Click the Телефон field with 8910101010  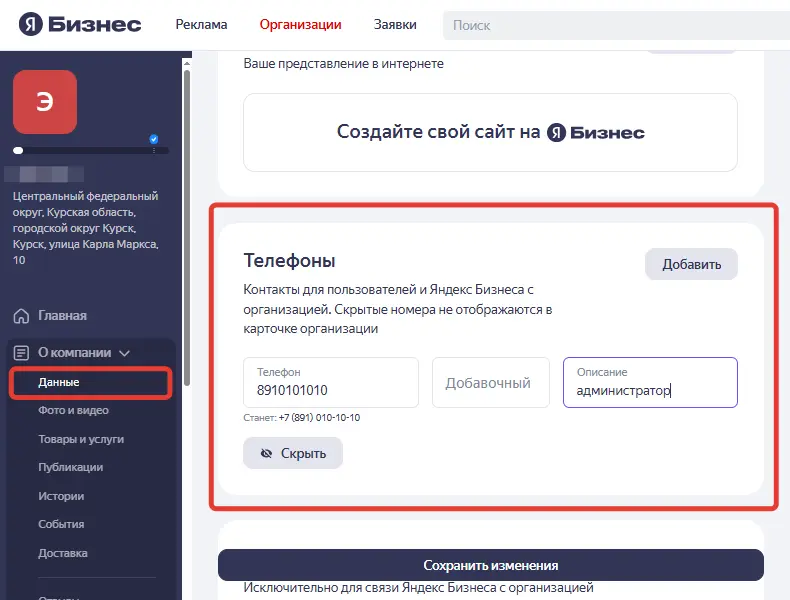tap(331, 382)
